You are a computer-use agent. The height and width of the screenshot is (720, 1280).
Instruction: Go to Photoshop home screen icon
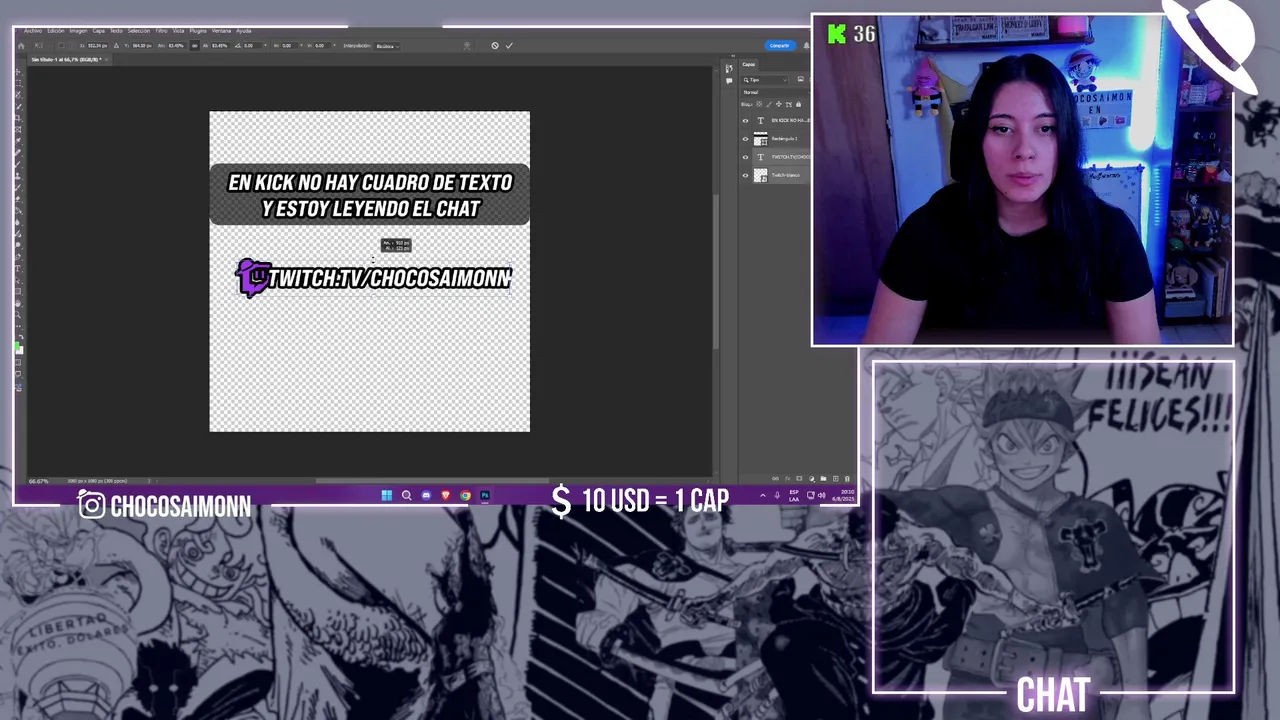pyautogui.click(x=21, y=46)
